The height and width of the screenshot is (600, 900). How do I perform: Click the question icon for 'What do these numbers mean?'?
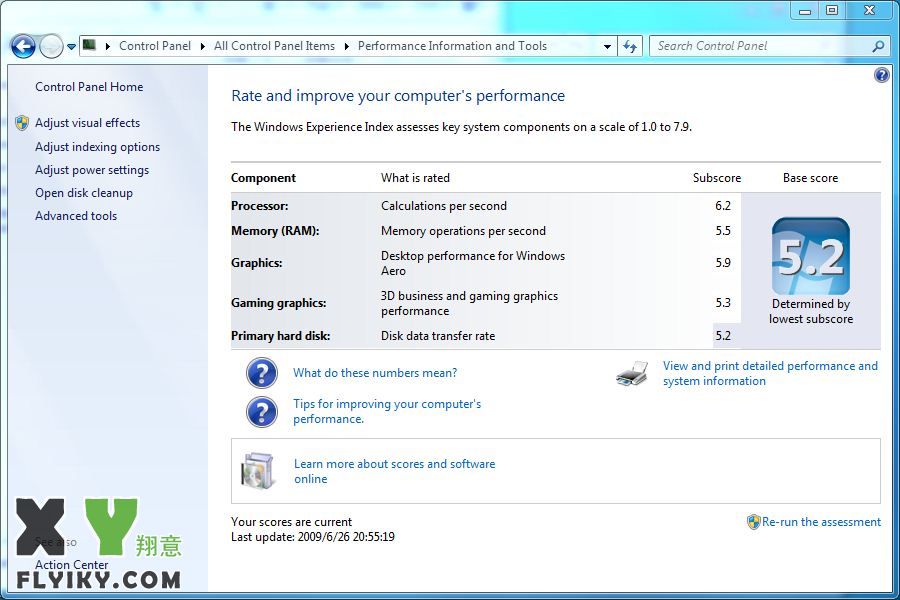pyautogui.click(x=262, y=373)
